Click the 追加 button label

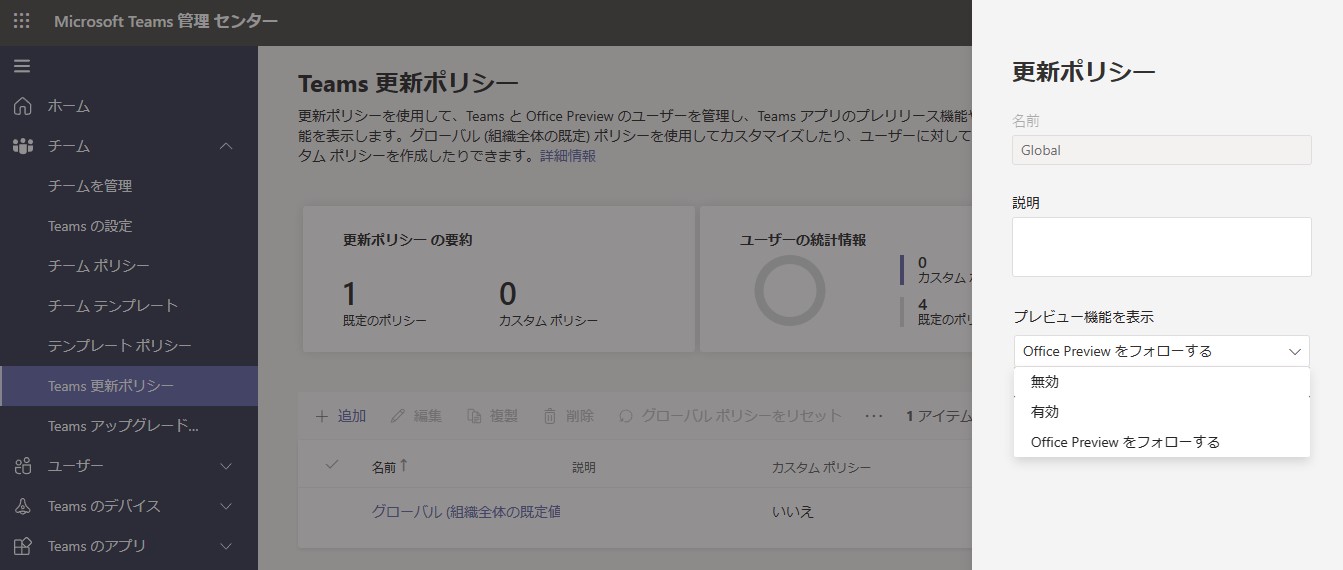pos(352,416)
